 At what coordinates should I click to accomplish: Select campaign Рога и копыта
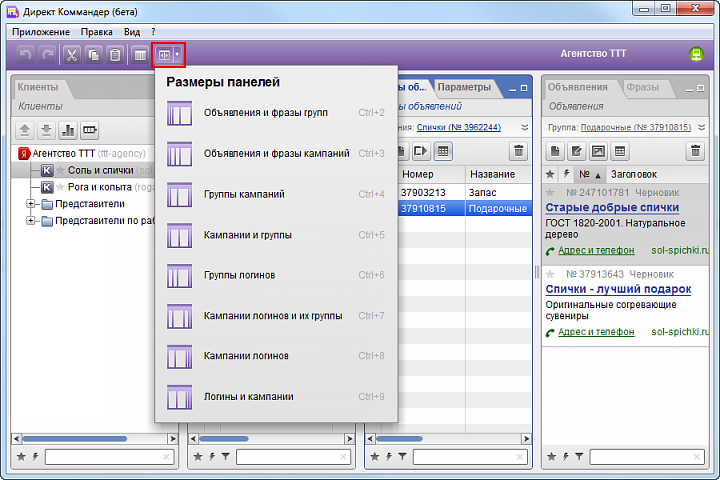coord(100,187)
